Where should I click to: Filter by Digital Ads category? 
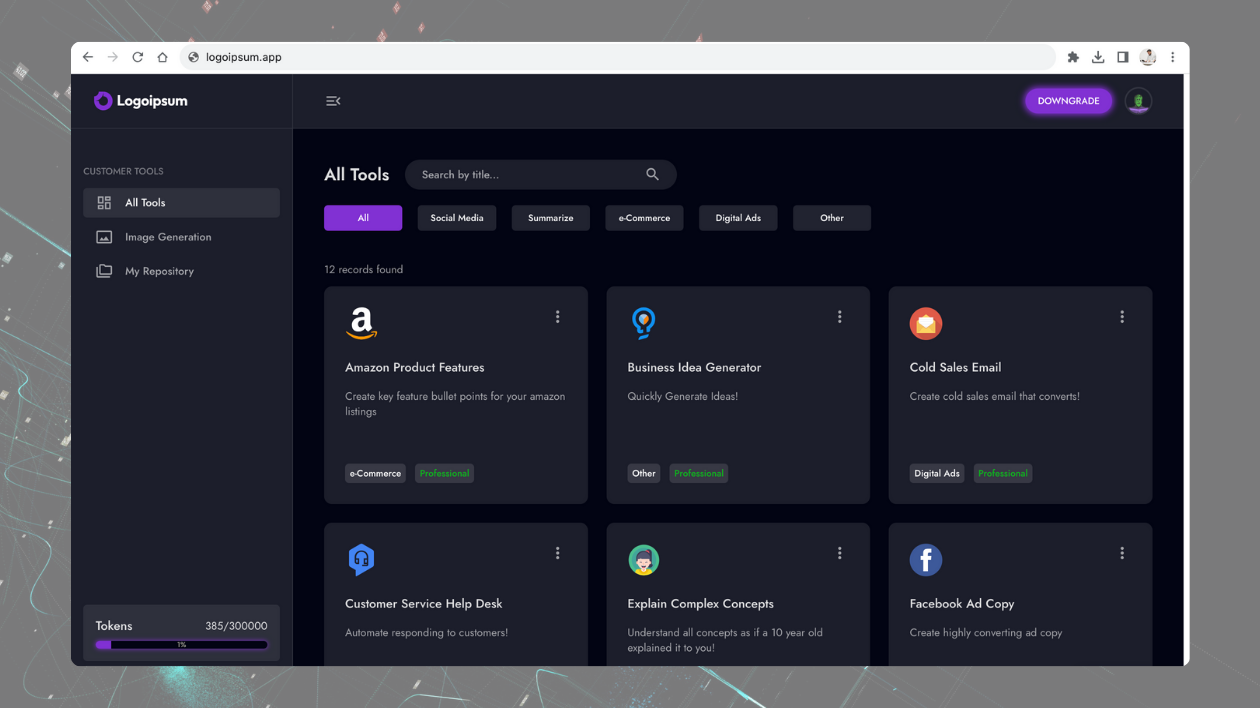pos(738,218)
